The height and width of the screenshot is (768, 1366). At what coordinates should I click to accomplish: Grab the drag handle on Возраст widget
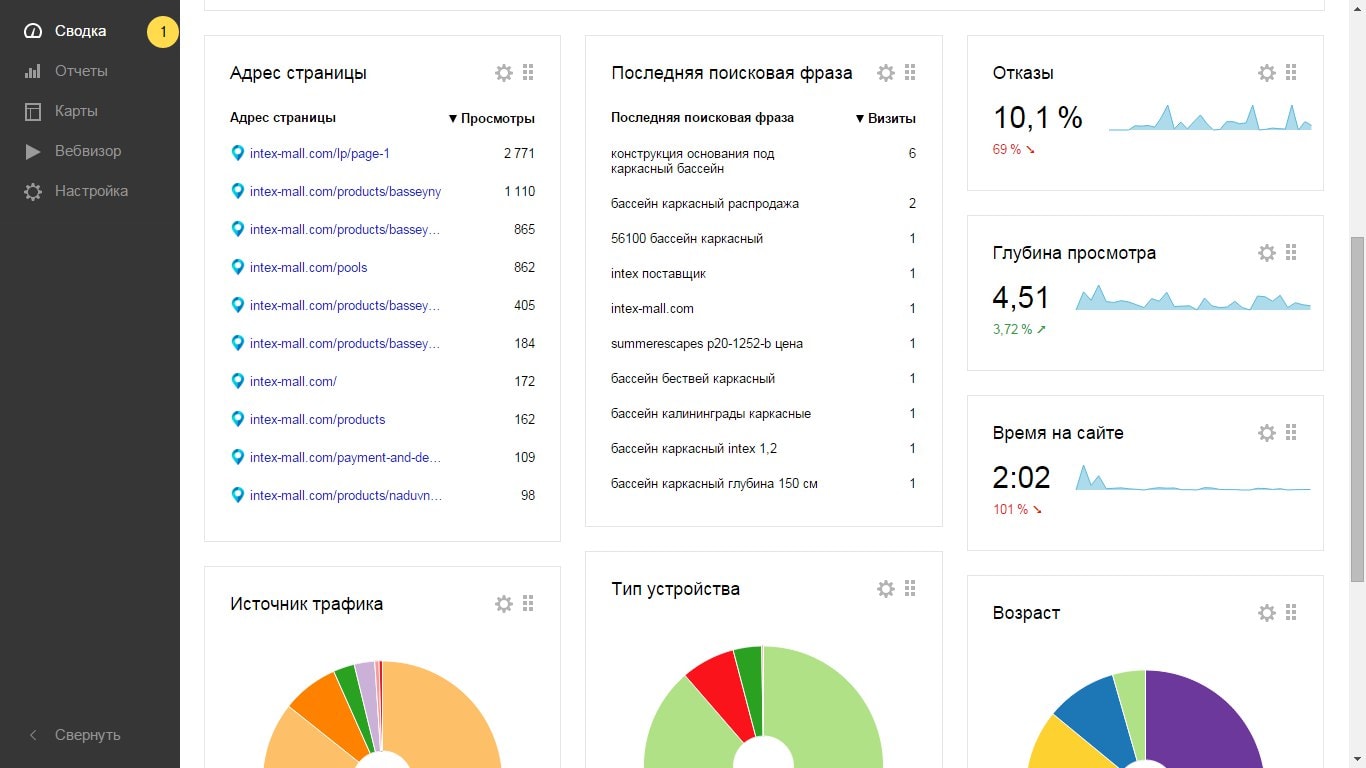click(x=1291, y=613)
